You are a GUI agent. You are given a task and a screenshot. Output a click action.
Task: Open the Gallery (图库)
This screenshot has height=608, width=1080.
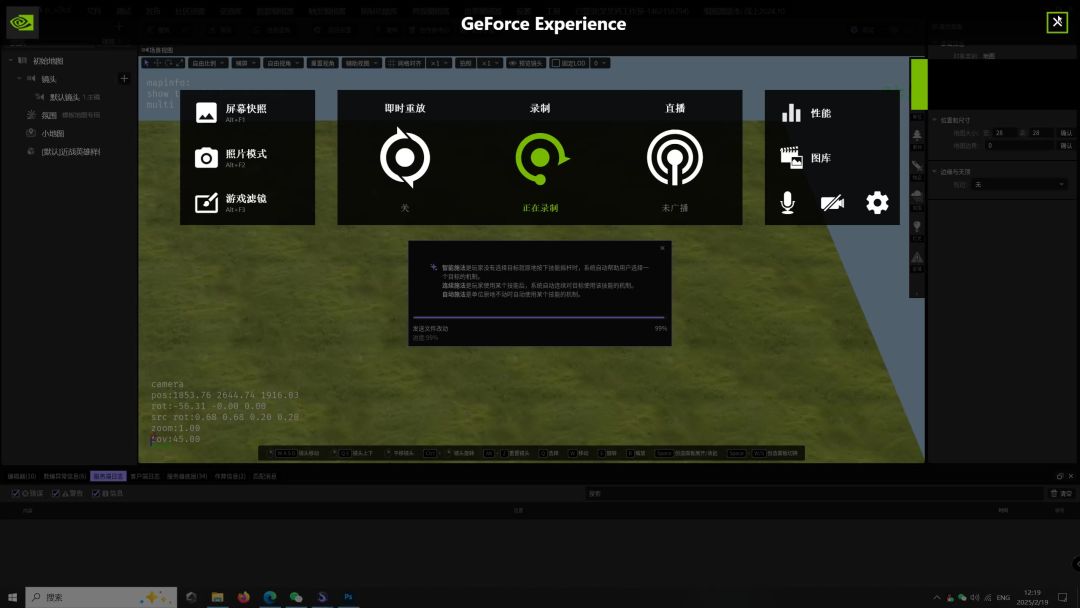point(807,158)
